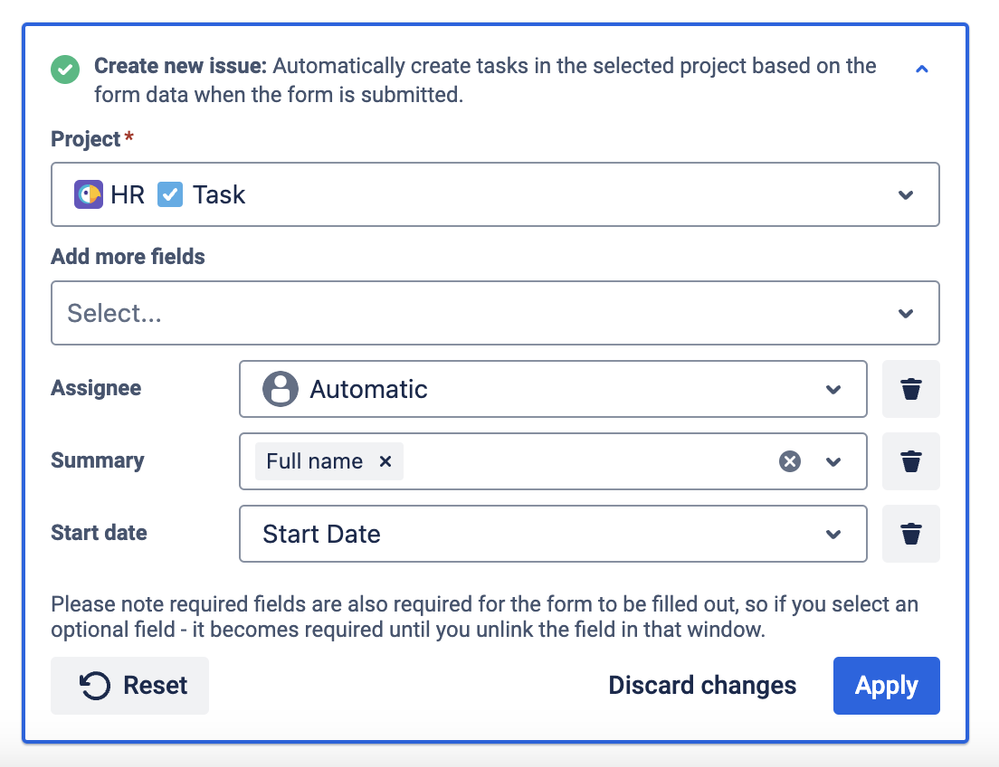Click the blue Task type checkbox icon
This screenshot has height=767, width=999.
tap(171, 194)
